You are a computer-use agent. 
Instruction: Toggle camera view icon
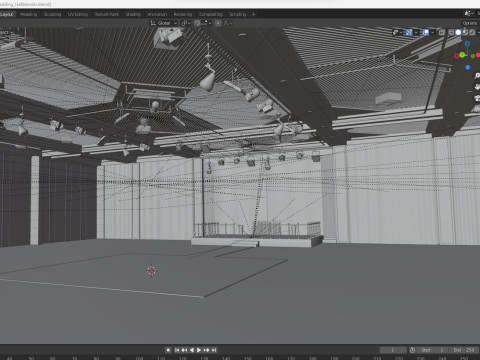coord(477,98)
